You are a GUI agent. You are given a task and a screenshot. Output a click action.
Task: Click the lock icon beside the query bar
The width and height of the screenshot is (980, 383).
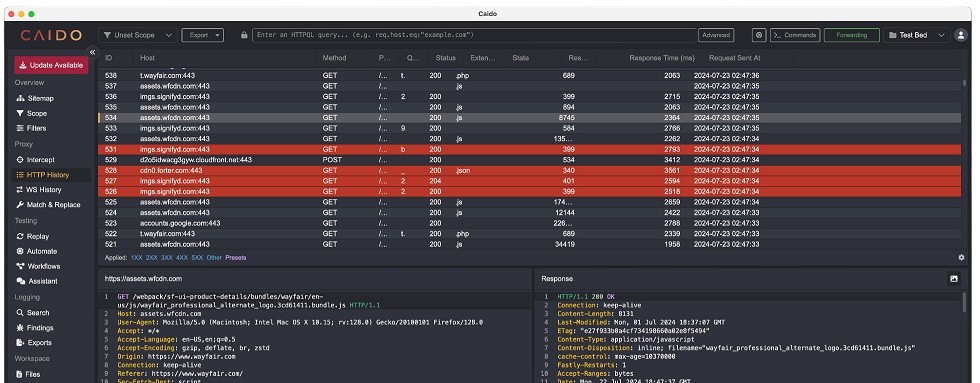pos(244,35)
